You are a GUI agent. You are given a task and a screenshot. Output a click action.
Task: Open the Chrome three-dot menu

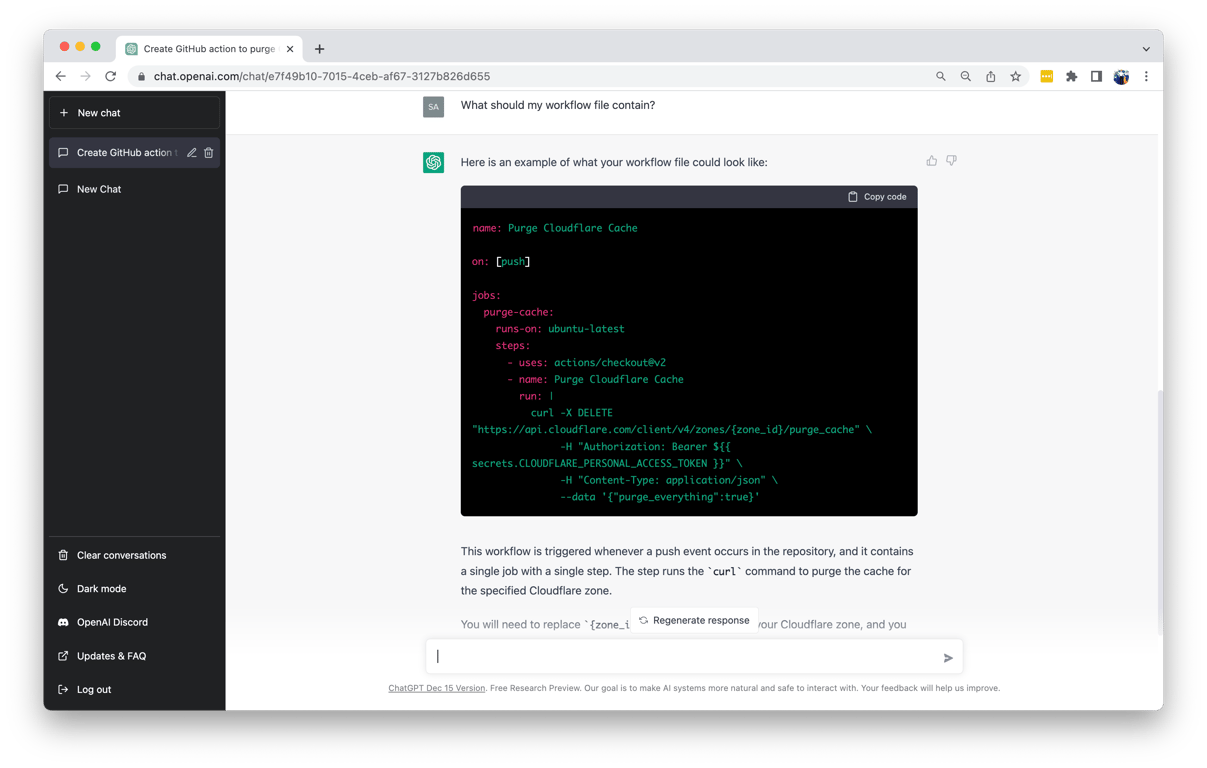tap(1146, 76)
